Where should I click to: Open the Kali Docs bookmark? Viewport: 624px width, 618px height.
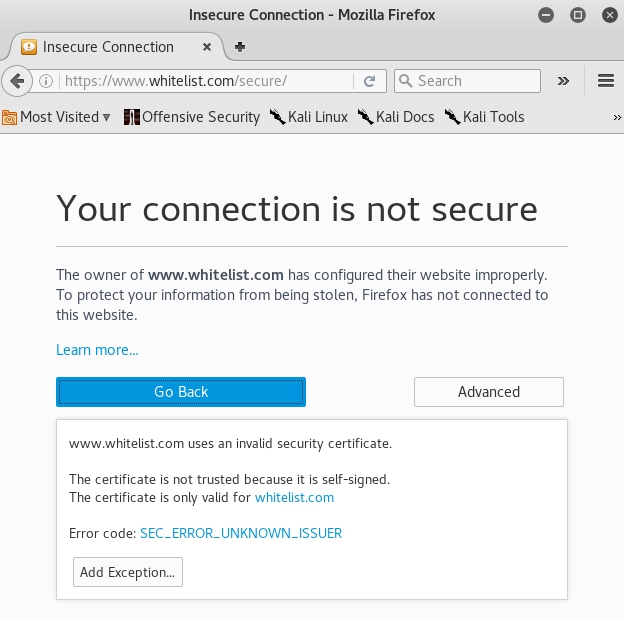[396, 117]
